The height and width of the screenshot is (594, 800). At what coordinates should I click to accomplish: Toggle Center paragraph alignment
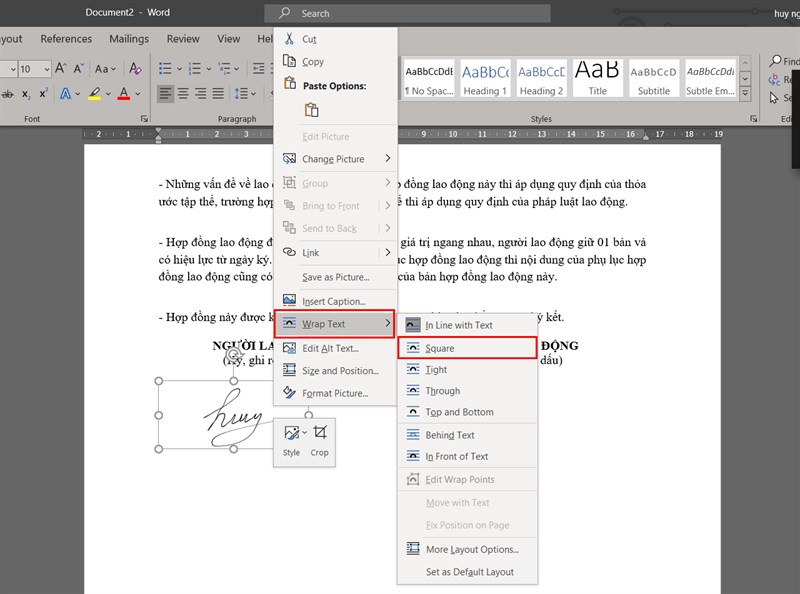click(183, 94)
